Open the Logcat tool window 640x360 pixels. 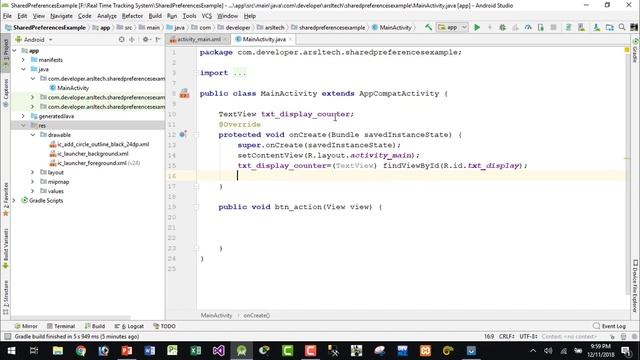pos(129,326)
